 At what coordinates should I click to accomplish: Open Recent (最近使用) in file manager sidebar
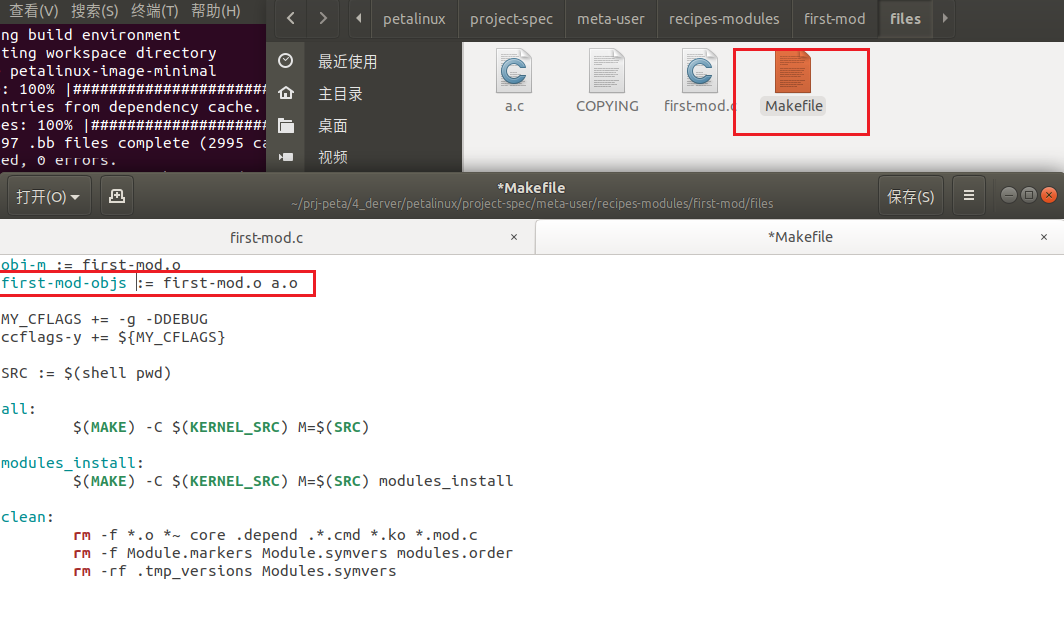(x=347, y=62)
